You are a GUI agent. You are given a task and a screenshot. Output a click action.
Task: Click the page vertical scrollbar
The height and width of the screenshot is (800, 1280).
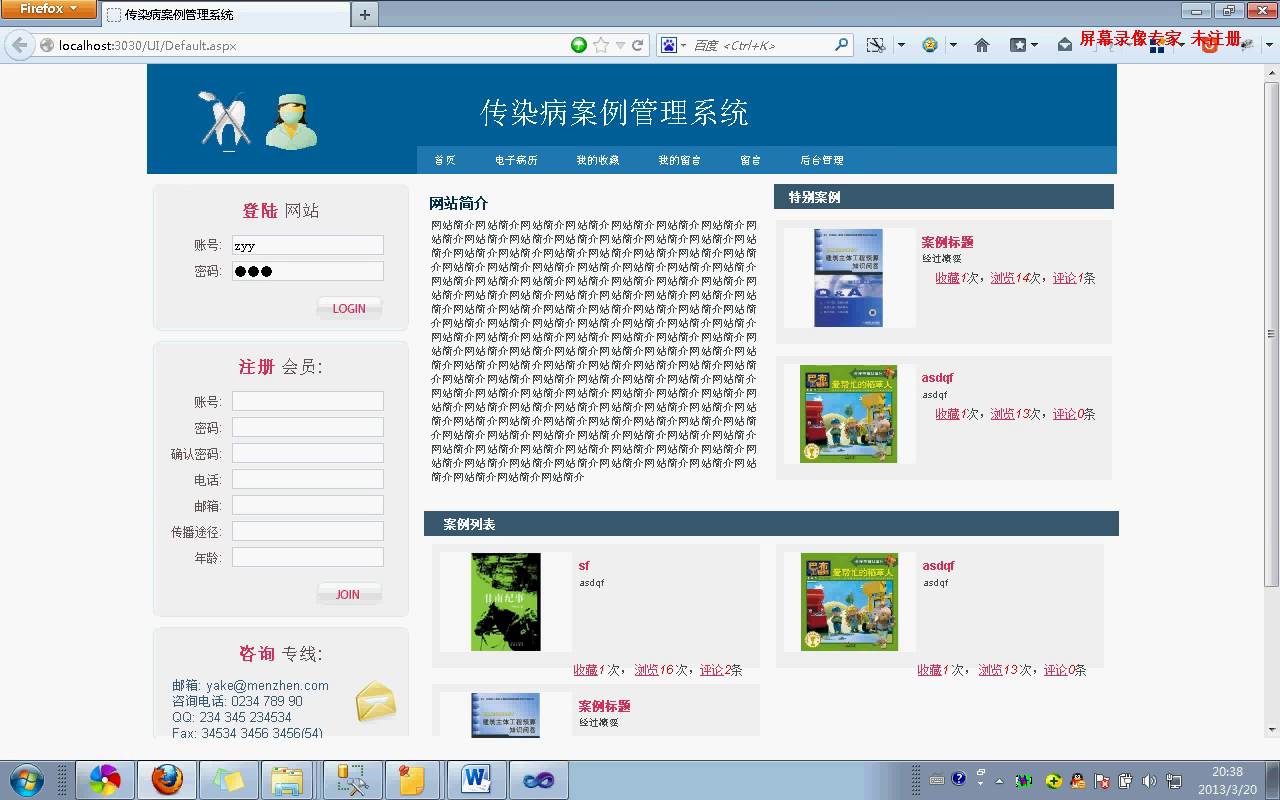tap(1272, 335)
